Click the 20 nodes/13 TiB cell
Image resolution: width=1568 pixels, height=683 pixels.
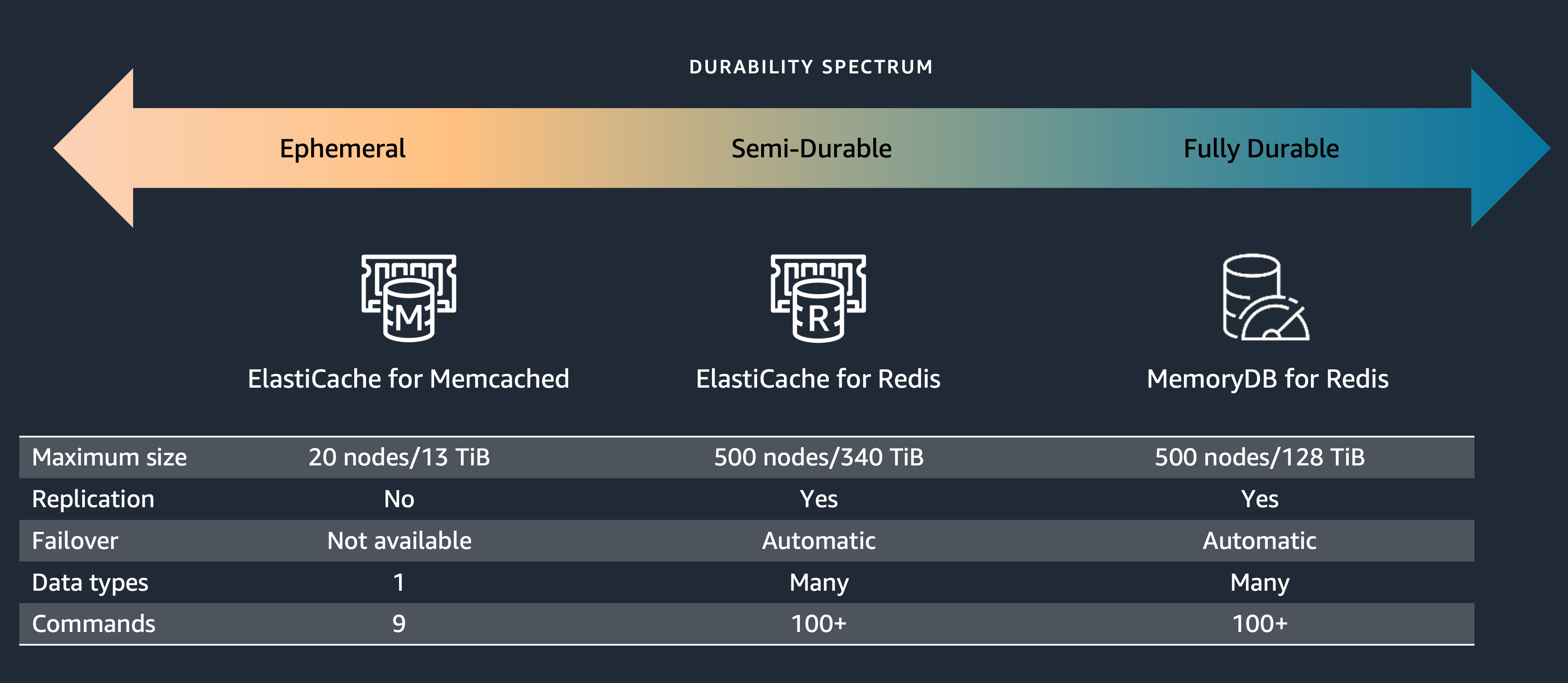pos(399,457)
